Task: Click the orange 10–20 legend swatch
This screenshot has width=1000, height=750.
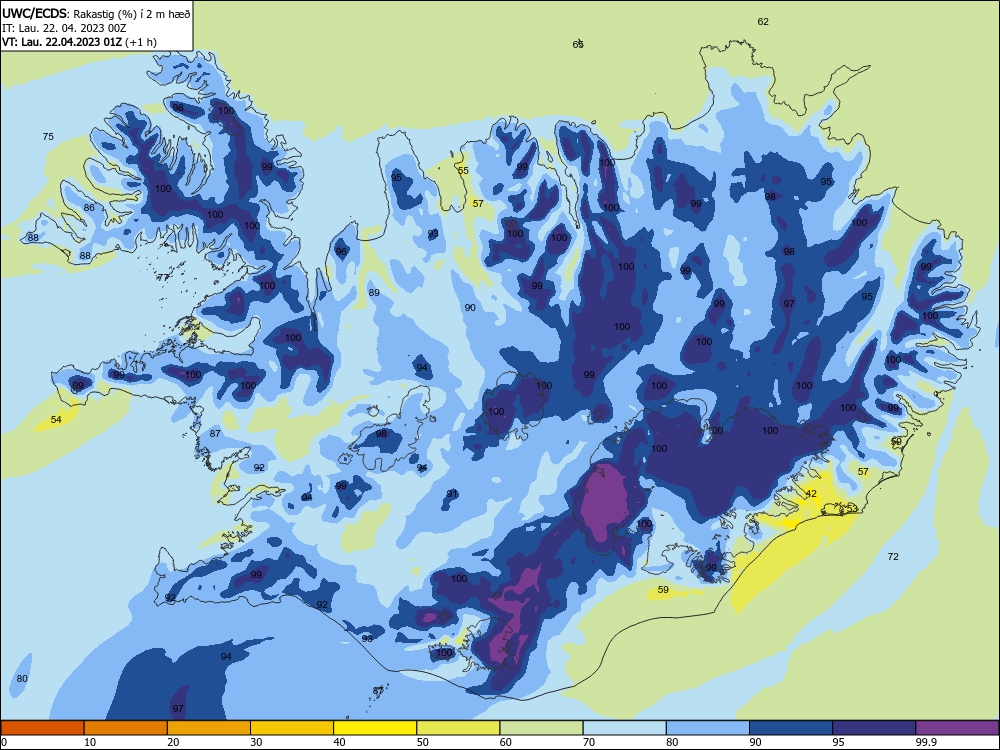Action: click(126, 728)
